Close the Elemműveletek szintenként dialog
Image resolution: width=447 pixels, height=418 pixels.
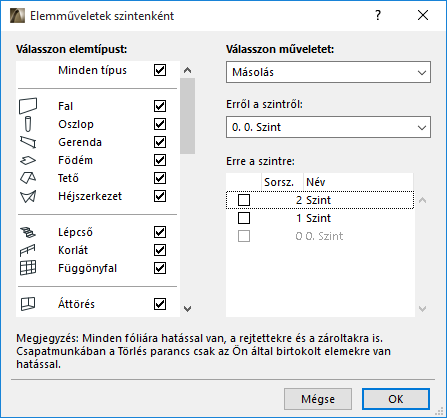tap(423, 15)
